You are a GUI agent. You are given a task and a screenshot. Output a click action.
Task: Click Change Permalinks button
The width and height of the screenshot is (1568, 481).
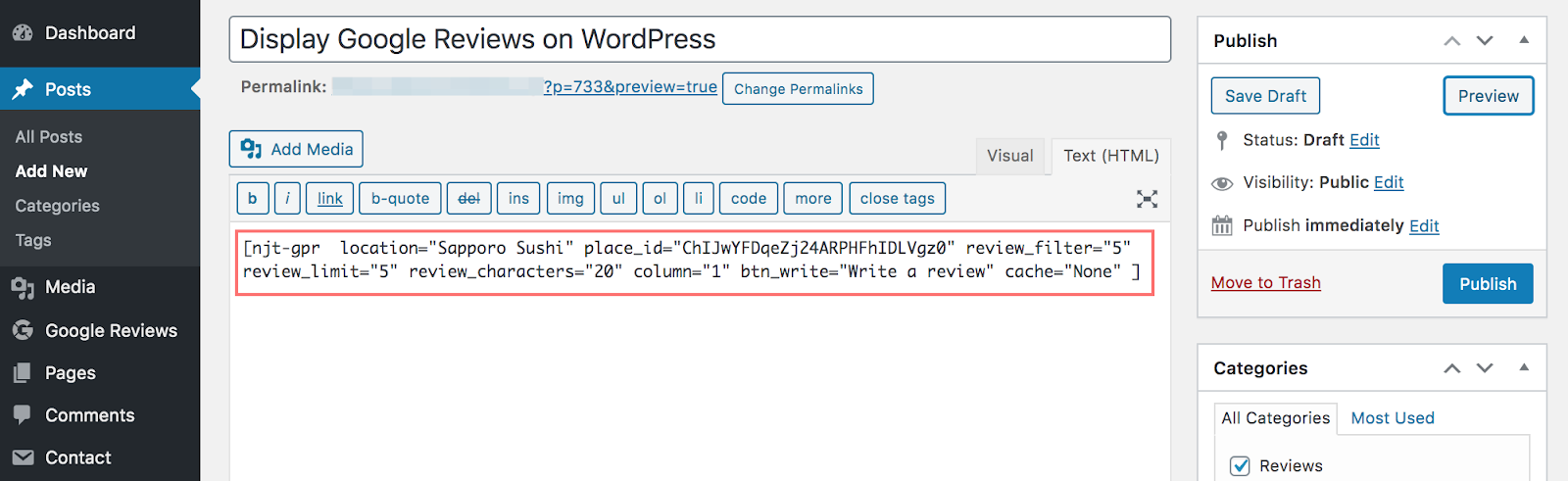[x=798, y=88]
